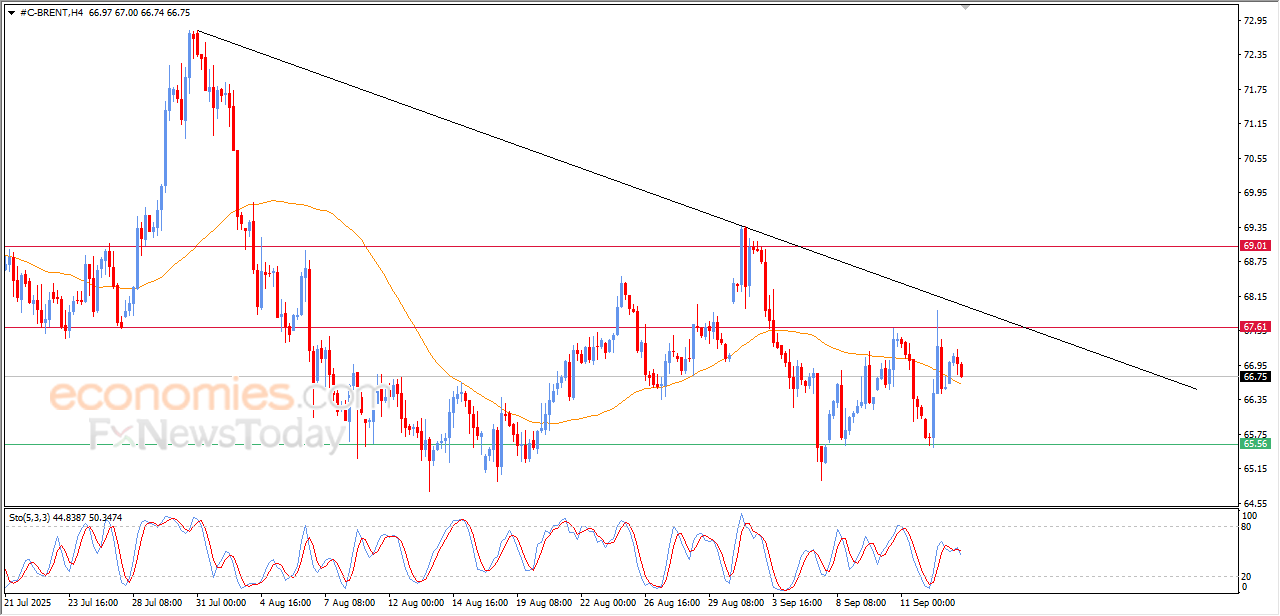This screenshot has width=1280, height=616.
Task: Click the small triangle before #C-BRENT symbol
Action: (11, 13)
